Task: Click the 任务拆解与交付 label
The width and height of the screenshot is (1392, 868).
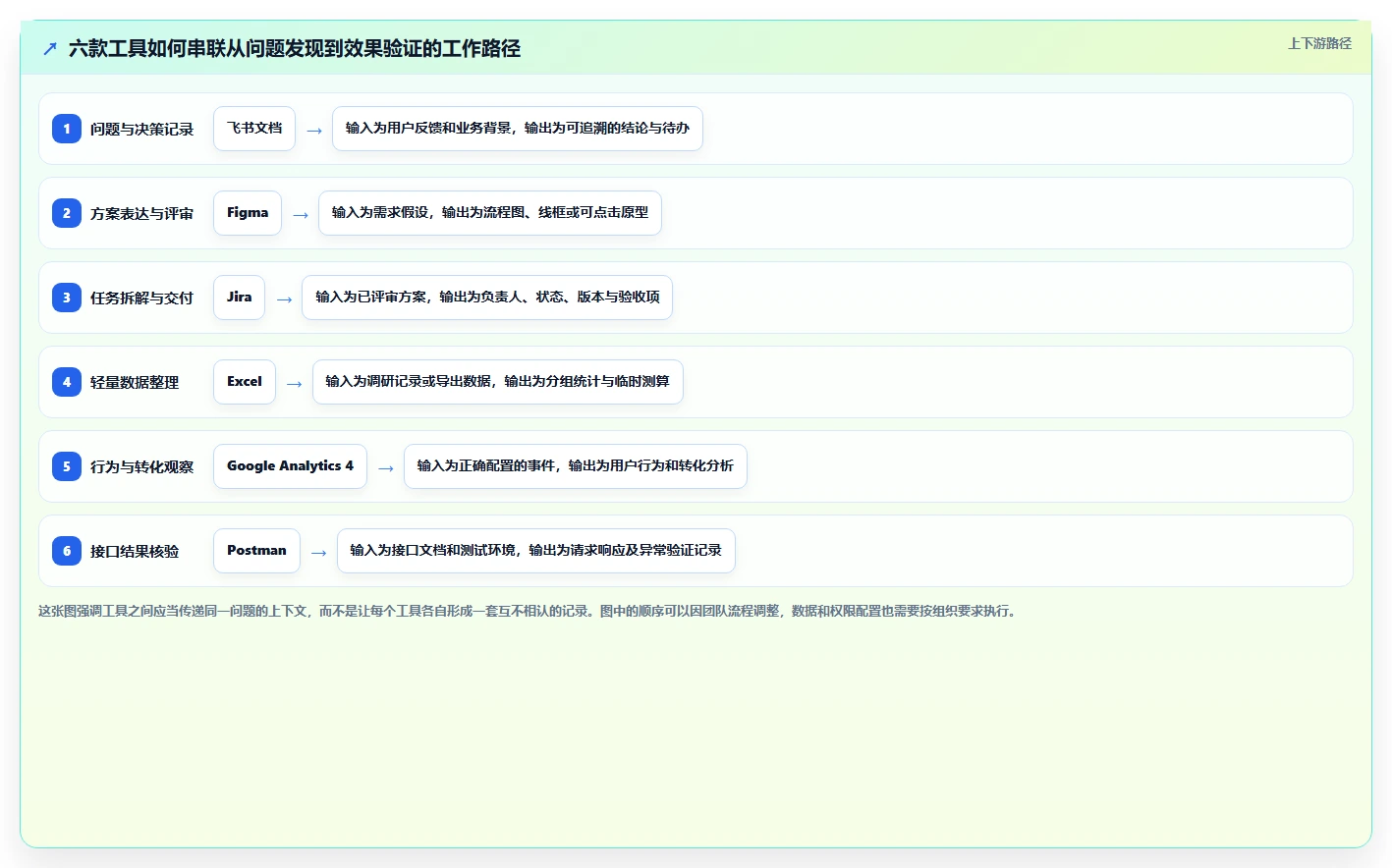Action: pyautogui.click(x=141, y=298)
